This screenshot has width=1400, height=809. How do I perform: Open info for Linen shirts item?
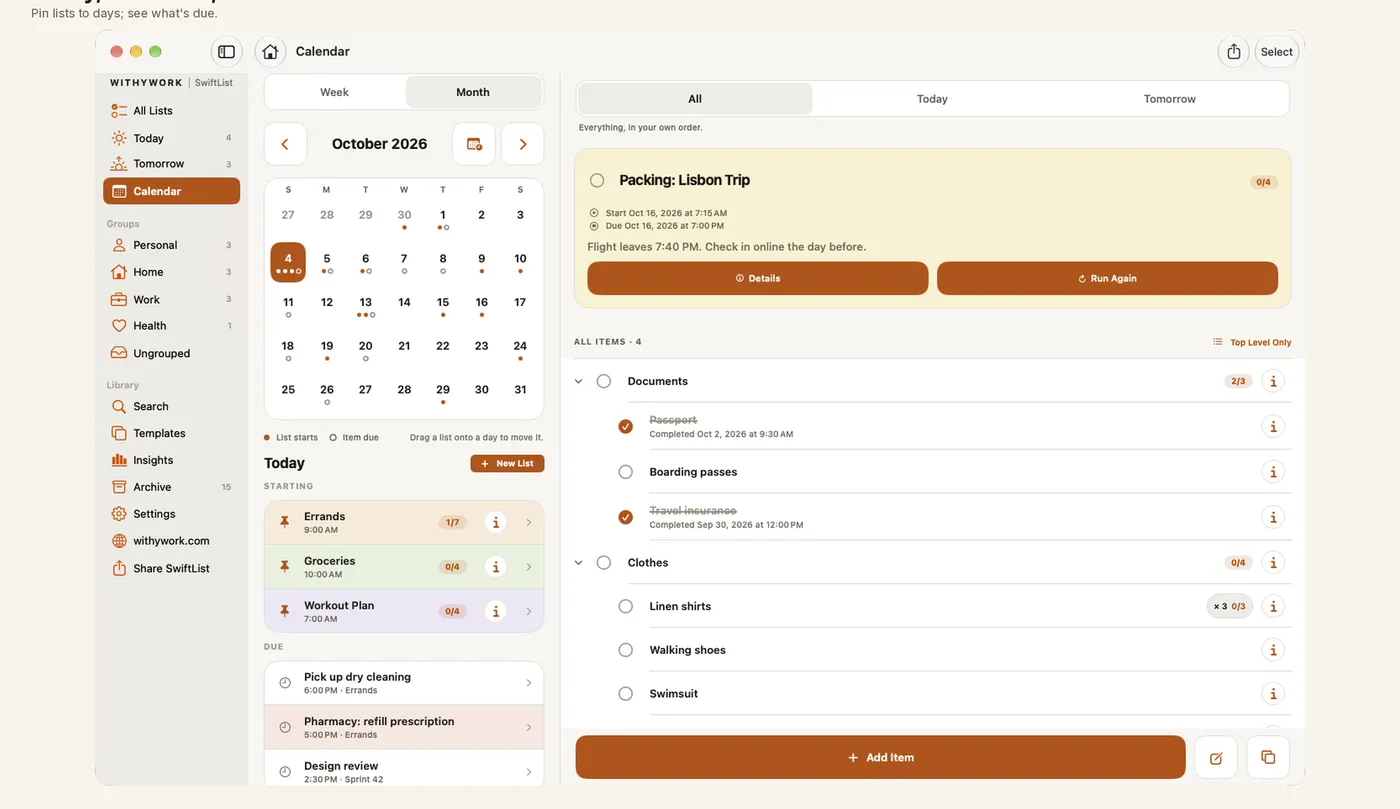(x=1273, y=606)
